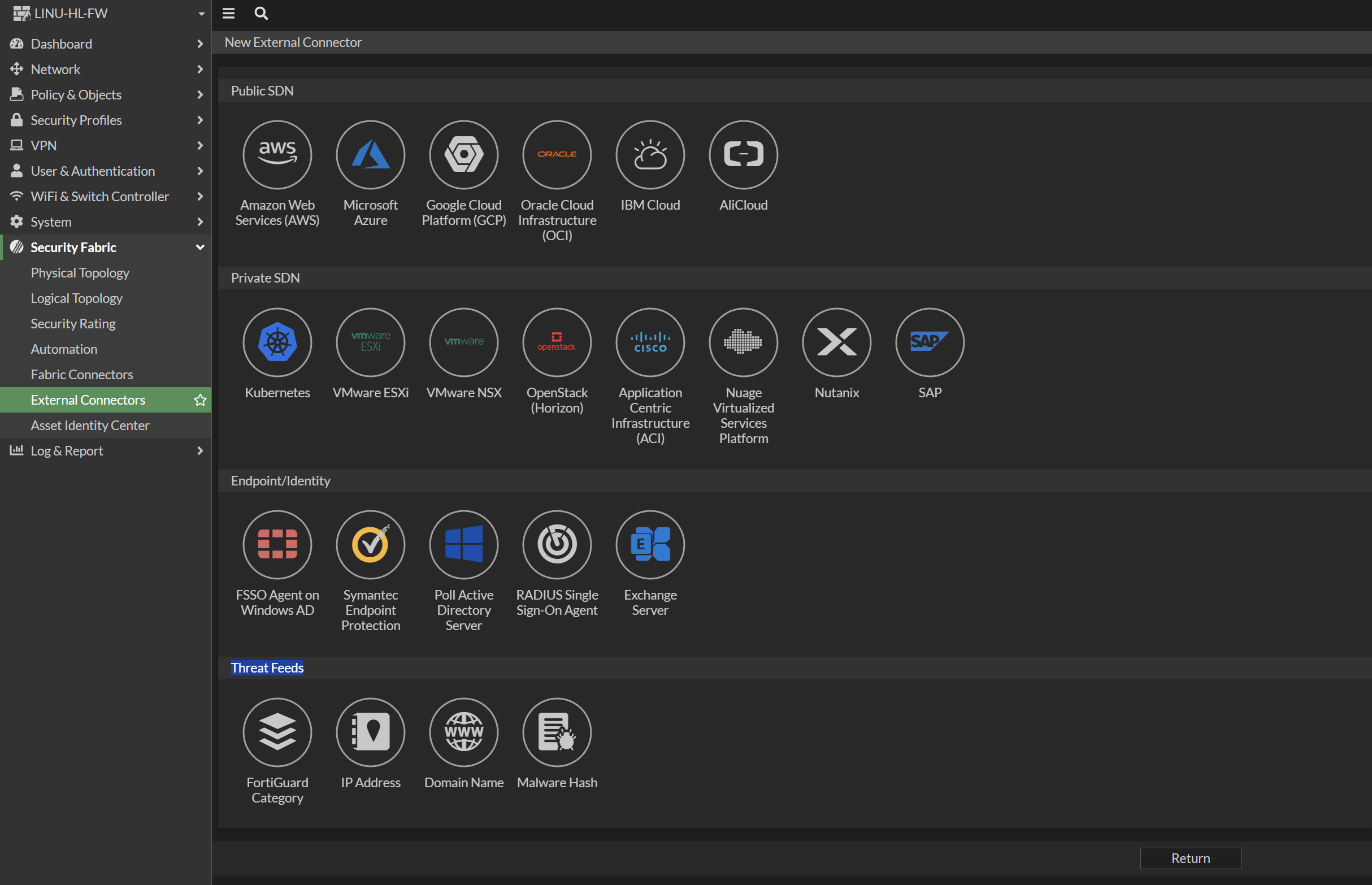Select the VMware ESXi connector

371,342
